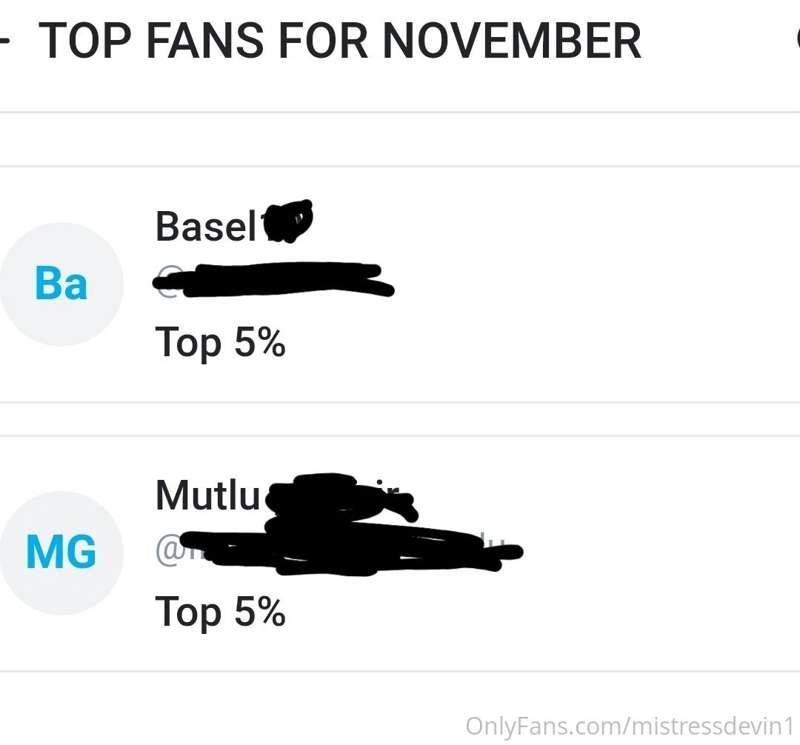Go back using the top-left arrow
This screenshot has height=745, width=800.
(4, 41)
